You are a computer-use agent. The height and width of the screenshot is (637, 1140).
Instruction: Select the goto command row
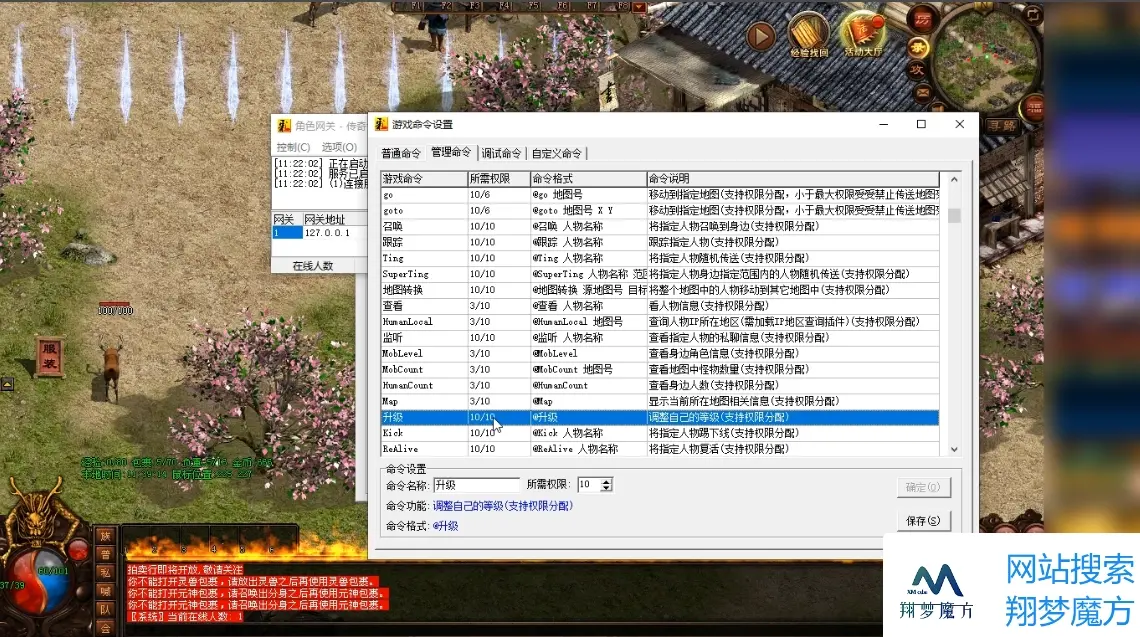pos(660,211)
